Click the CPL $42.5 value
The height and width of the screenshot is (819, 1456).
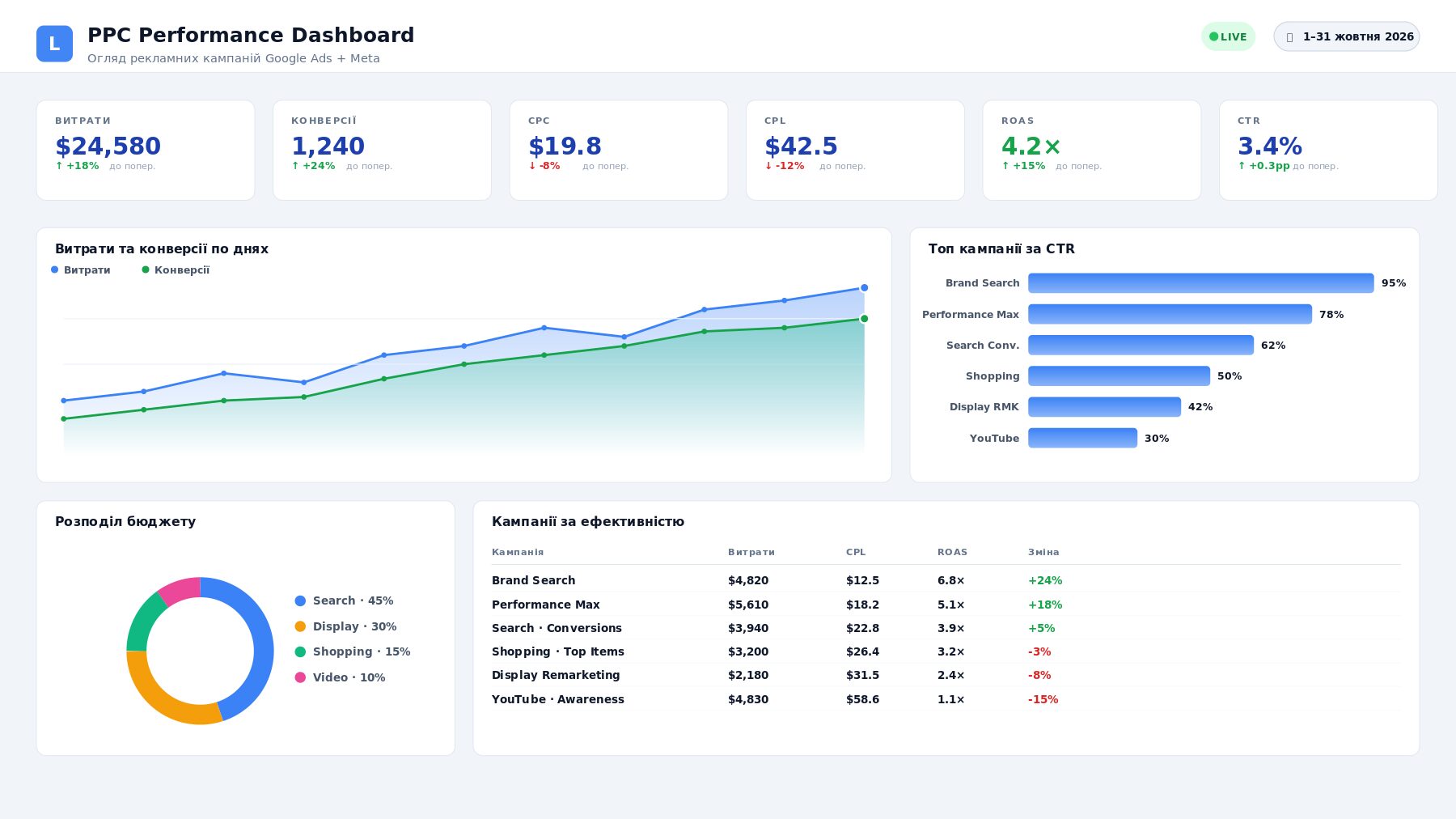tap(801, 146)
